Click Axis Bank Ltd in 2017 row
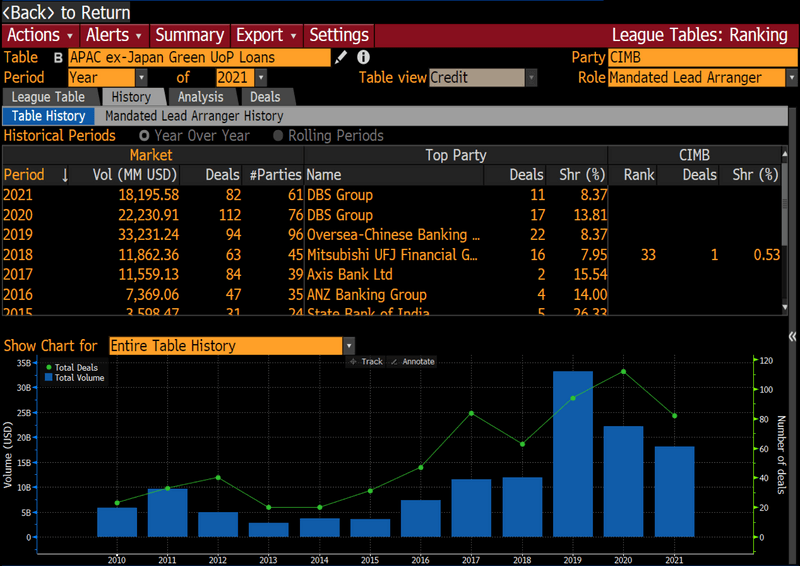 click(x=349, y=275)
